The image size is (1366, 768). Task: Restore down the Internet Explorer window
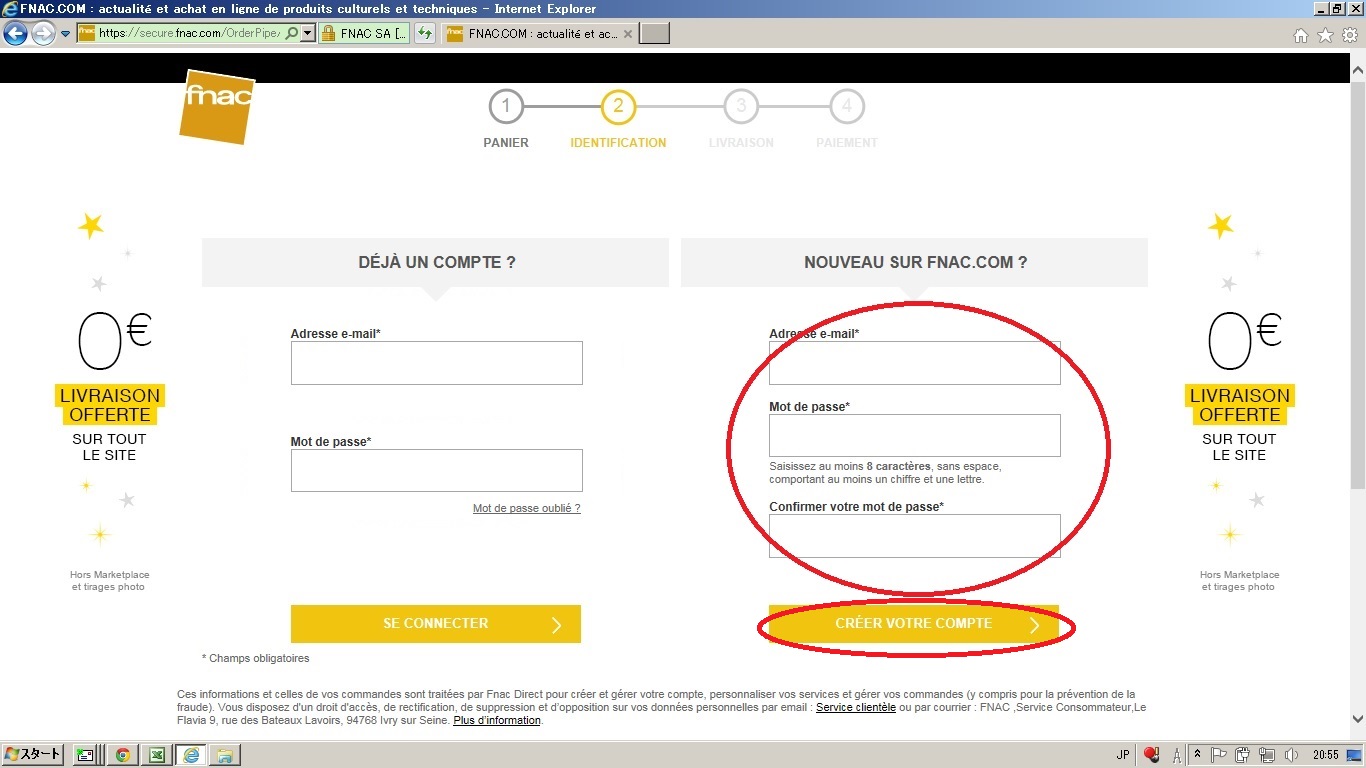point(1338,8)
